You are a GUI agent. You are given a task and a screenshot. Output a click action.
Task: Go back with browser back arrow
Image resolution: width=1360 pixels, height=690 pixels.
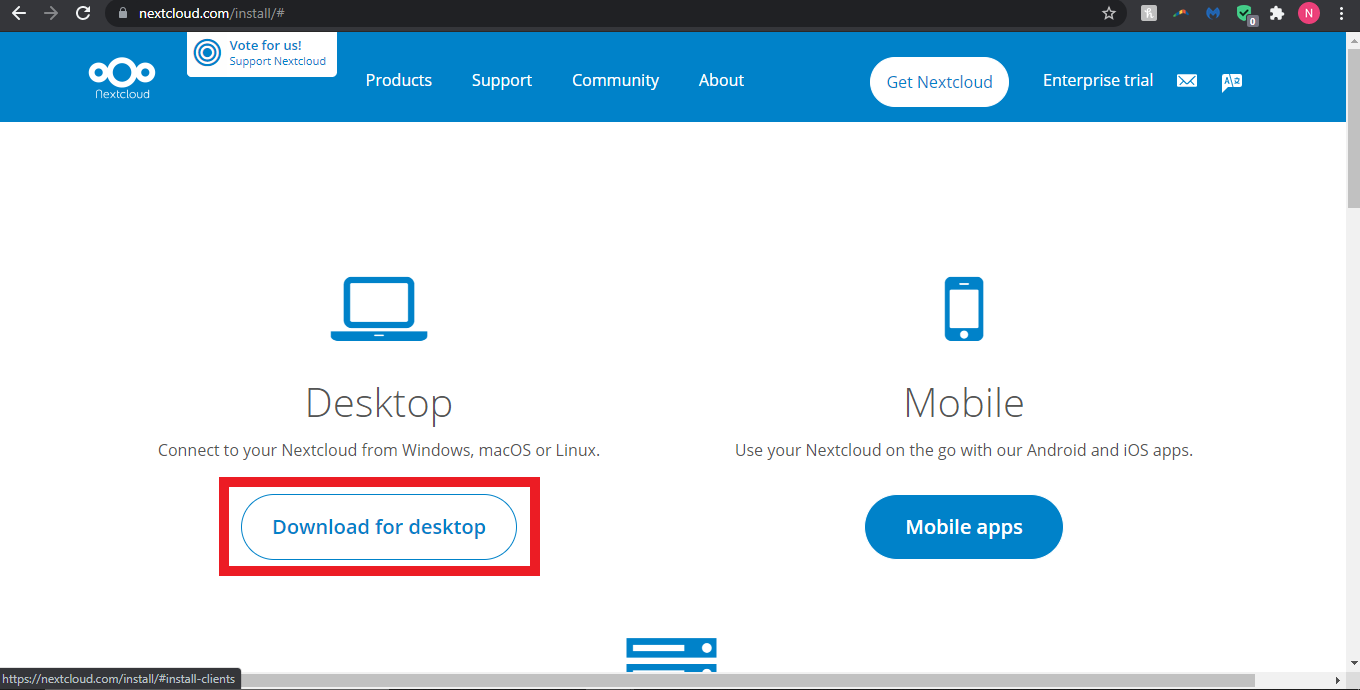pos(18,14)
